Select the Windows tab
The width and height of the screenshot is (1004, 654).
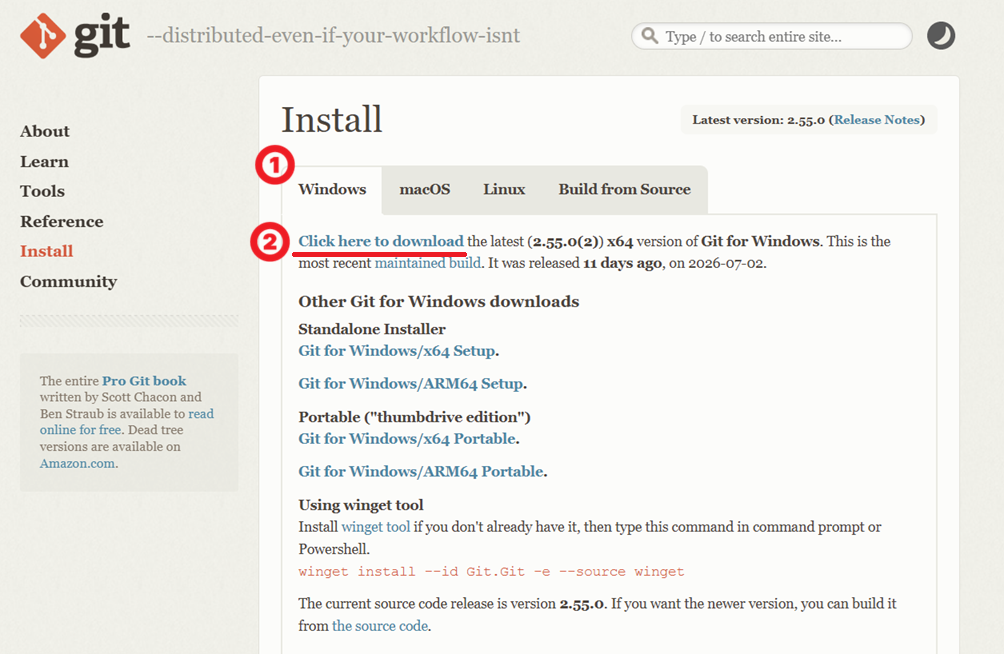pyautogui.click(x=332, y=189)
